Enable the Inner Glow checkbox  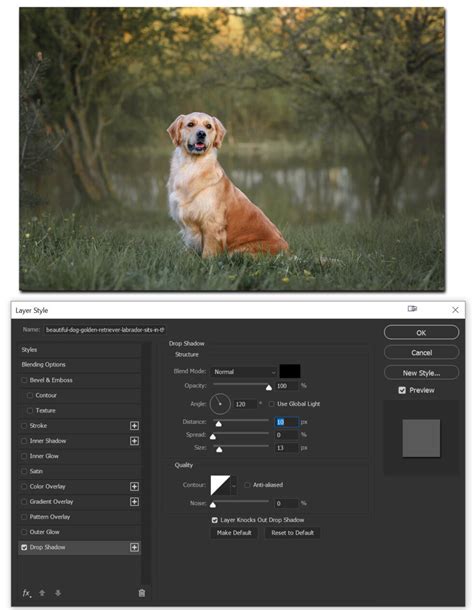tap(24, 456)
